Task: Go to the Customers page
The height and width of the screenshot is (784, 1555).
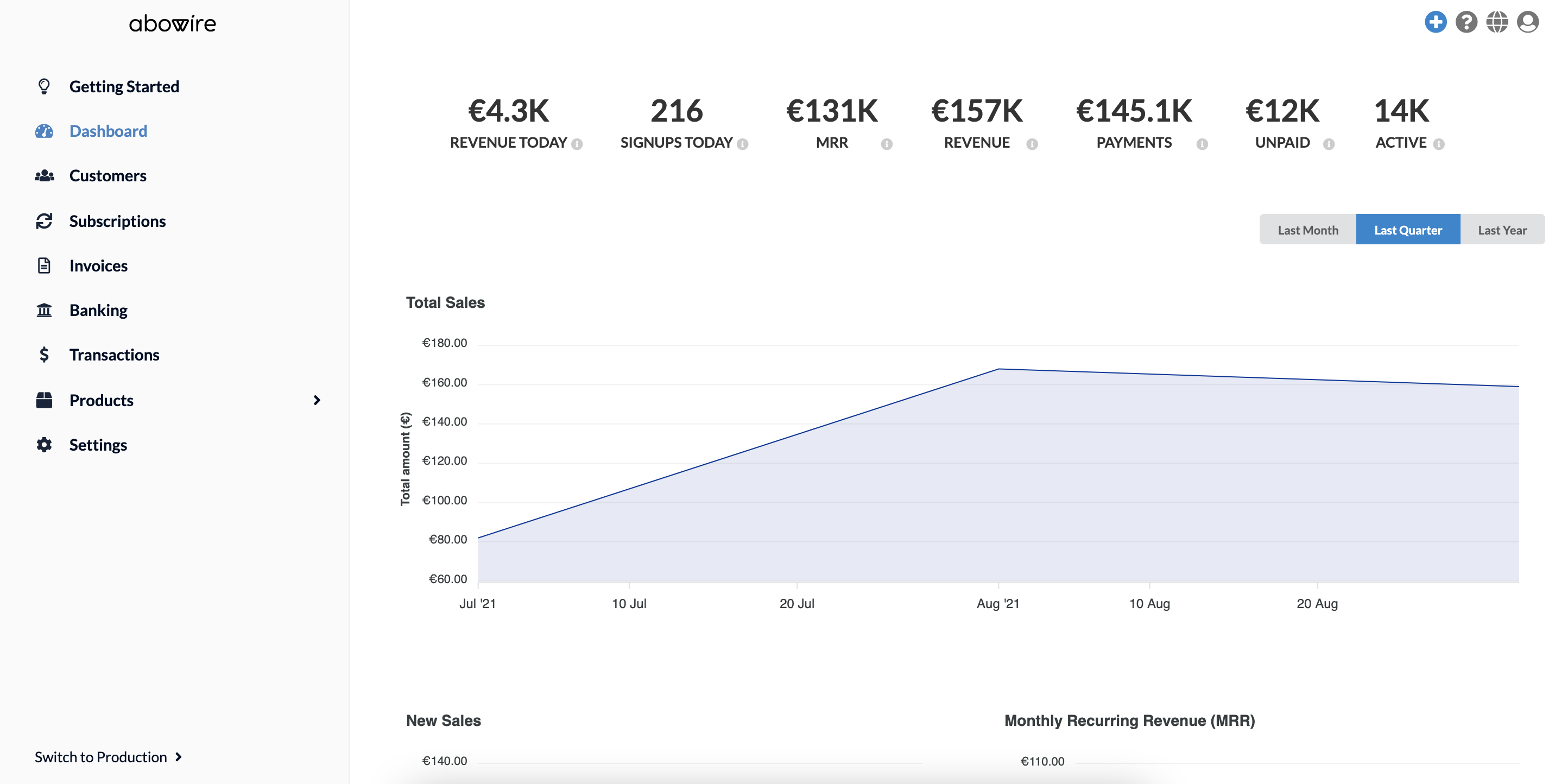Action: tap(108, 175)
